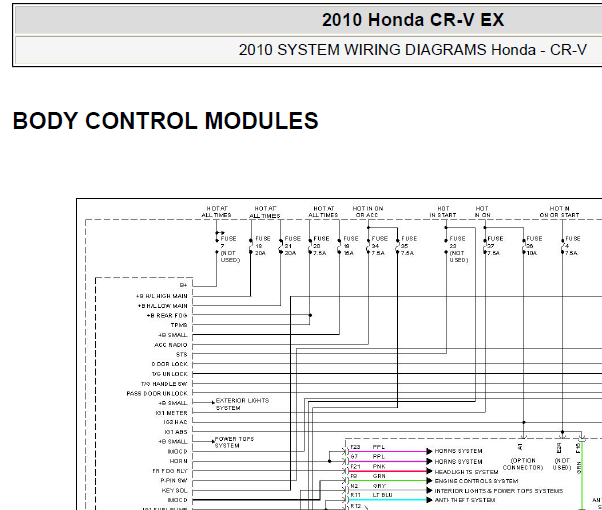Click the "HOT IN START" label
This screenshot has height=510, width=602.
click(x=443, y=212)
